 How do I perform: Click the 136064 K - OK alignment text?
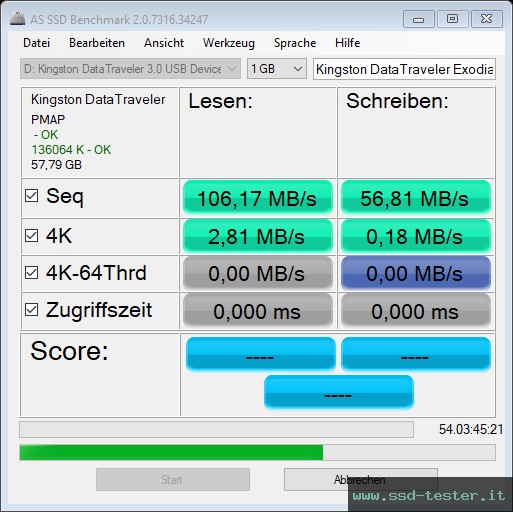click(x=71, y=150)
